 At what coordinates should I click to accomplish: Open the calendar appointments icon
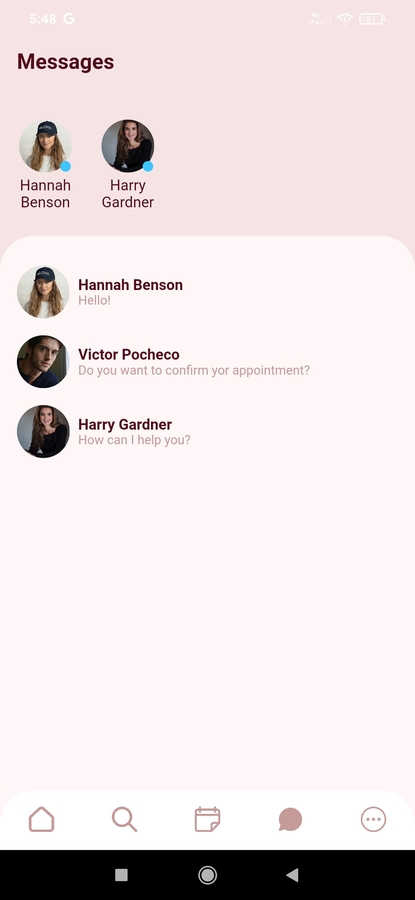click(207, 819)
